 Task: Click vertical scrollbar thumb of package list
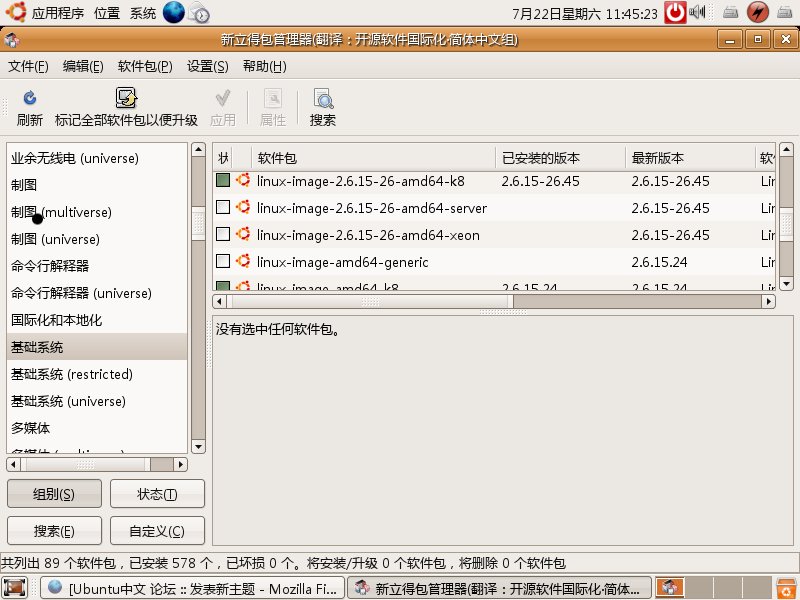click(x=786, y=222)
